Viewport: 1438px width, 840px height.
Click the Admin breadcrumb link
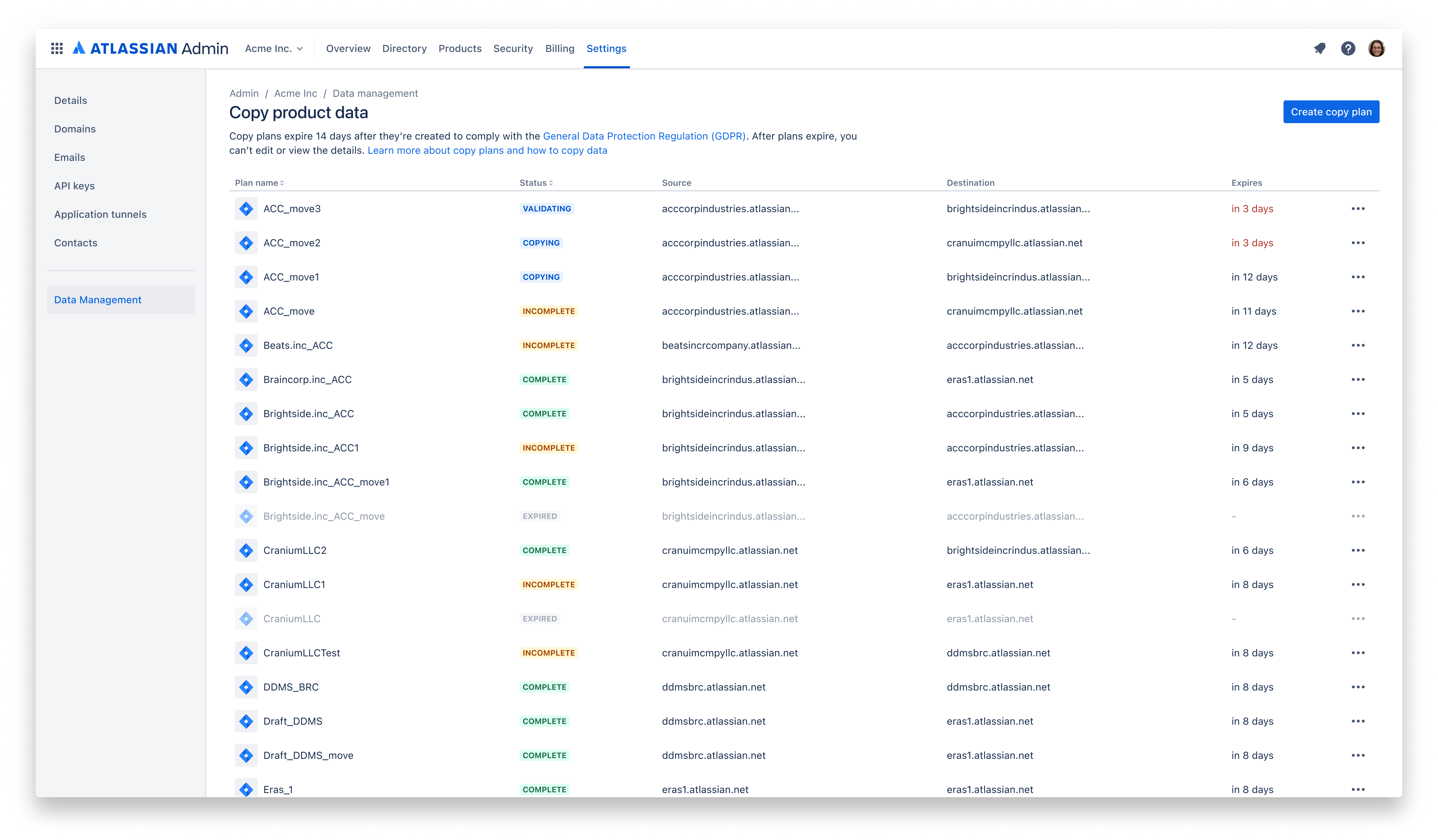point(244,93)
